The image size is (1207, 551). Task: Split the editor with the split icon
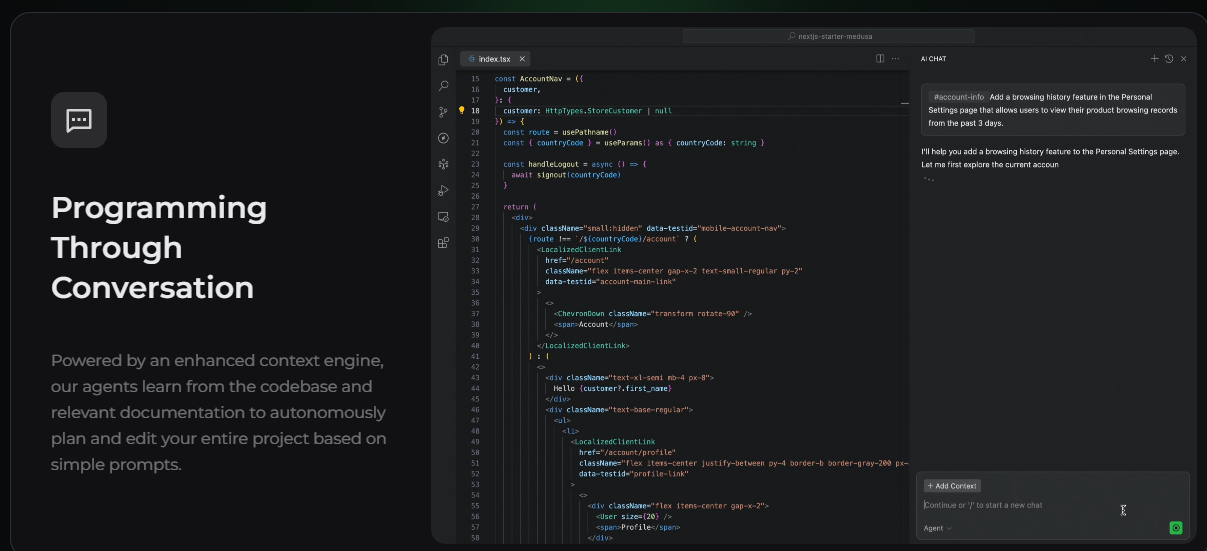pos(880,59)
